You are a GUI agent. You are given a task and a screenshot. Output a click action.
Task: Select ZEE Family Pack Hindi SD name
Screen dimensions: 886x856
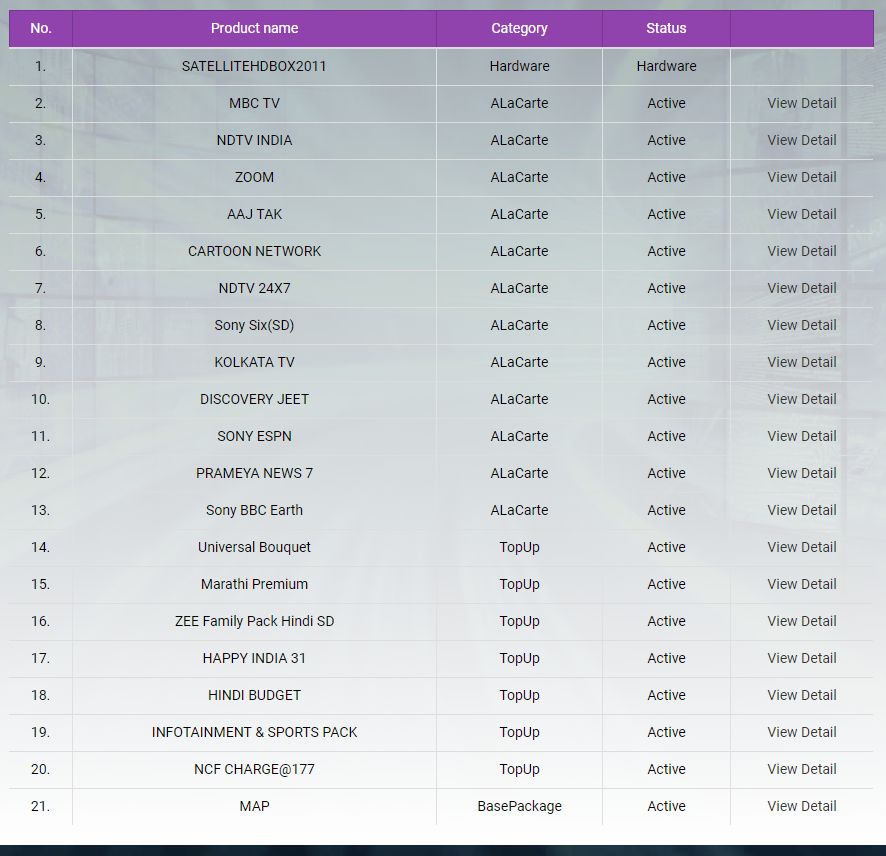(254, 622)
